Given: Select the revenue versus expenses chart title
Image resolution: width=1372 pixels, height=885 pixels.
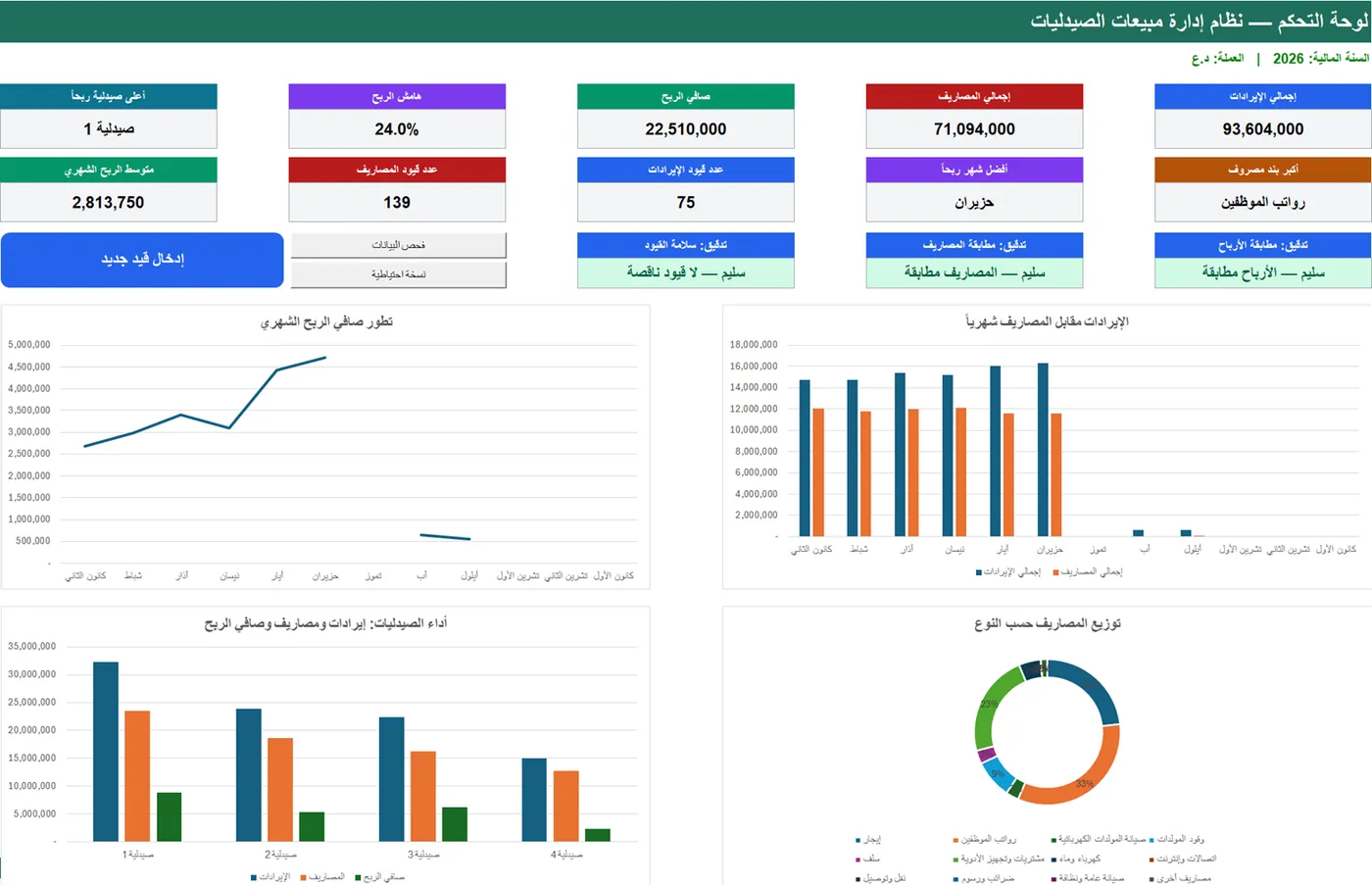Looking at the screenshot, I should tap(1047, 321).
